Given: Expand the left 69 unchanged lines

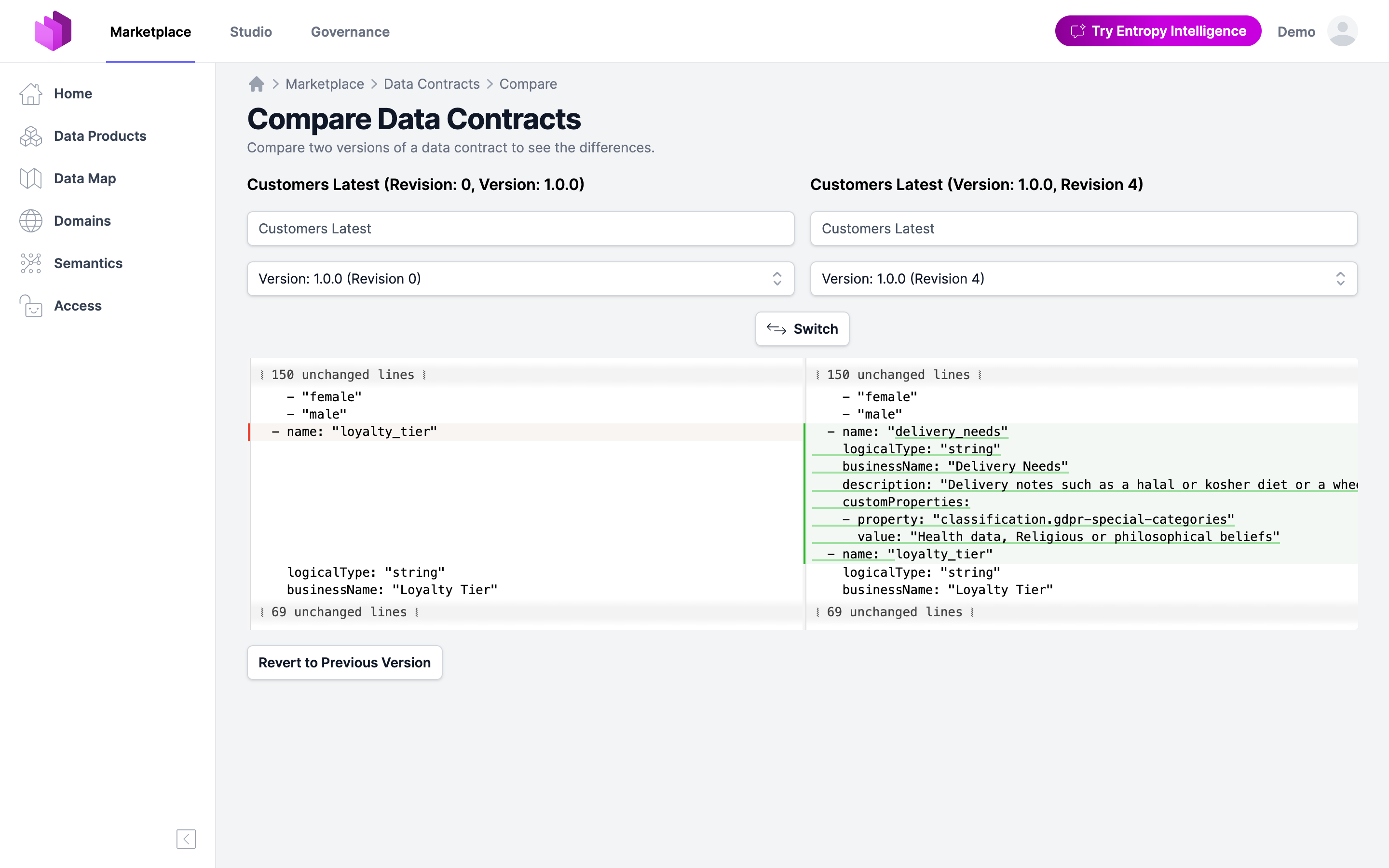Looking at the screenshot, I should coord(339,612).
